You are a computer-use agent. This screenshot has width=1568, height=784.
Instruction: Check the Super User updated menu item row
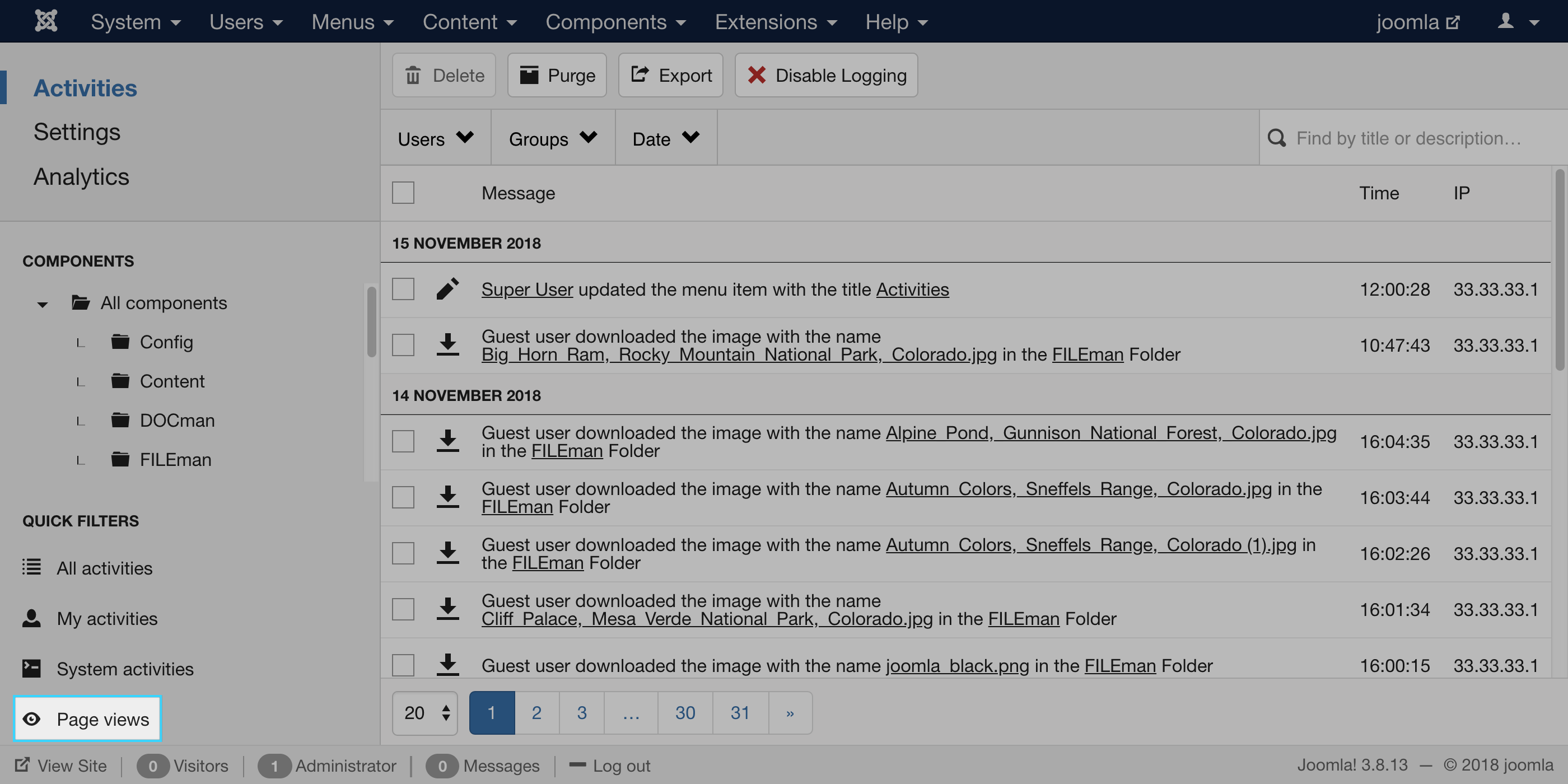pyautogui.click(x=403, y=289)
